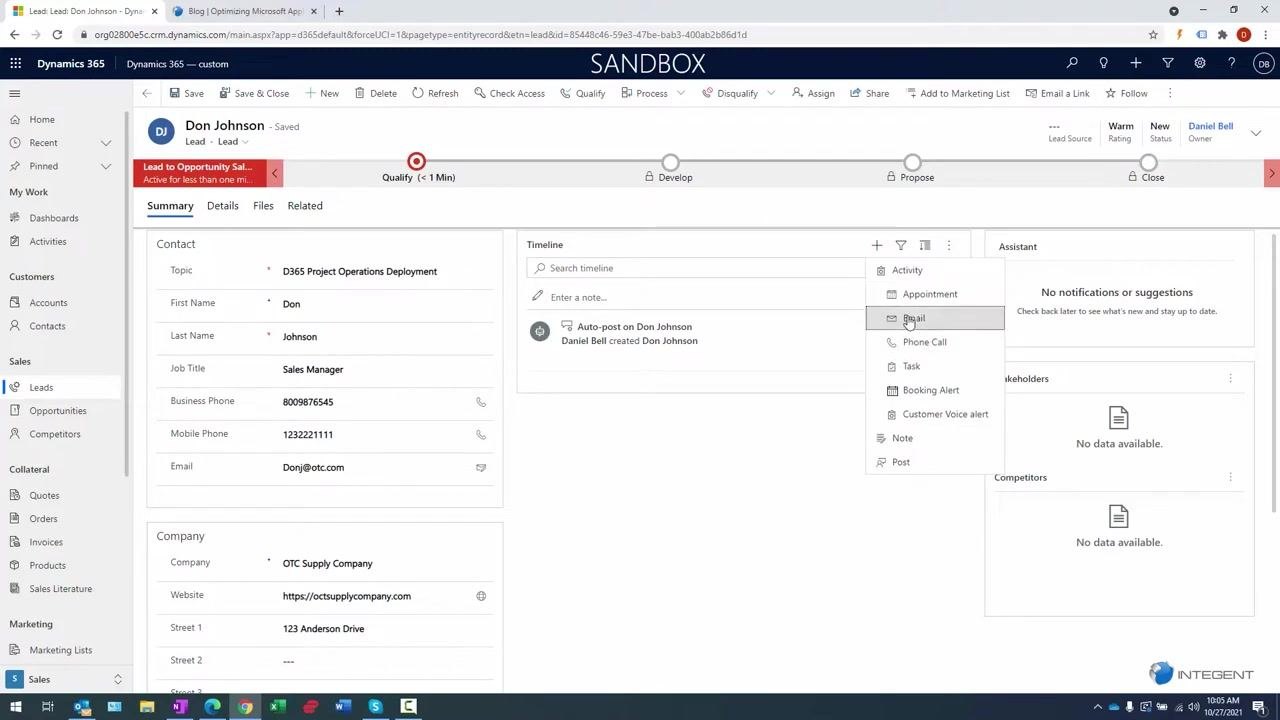
Task: Open the Sales area switcher
Action: (x=66, y=679)
